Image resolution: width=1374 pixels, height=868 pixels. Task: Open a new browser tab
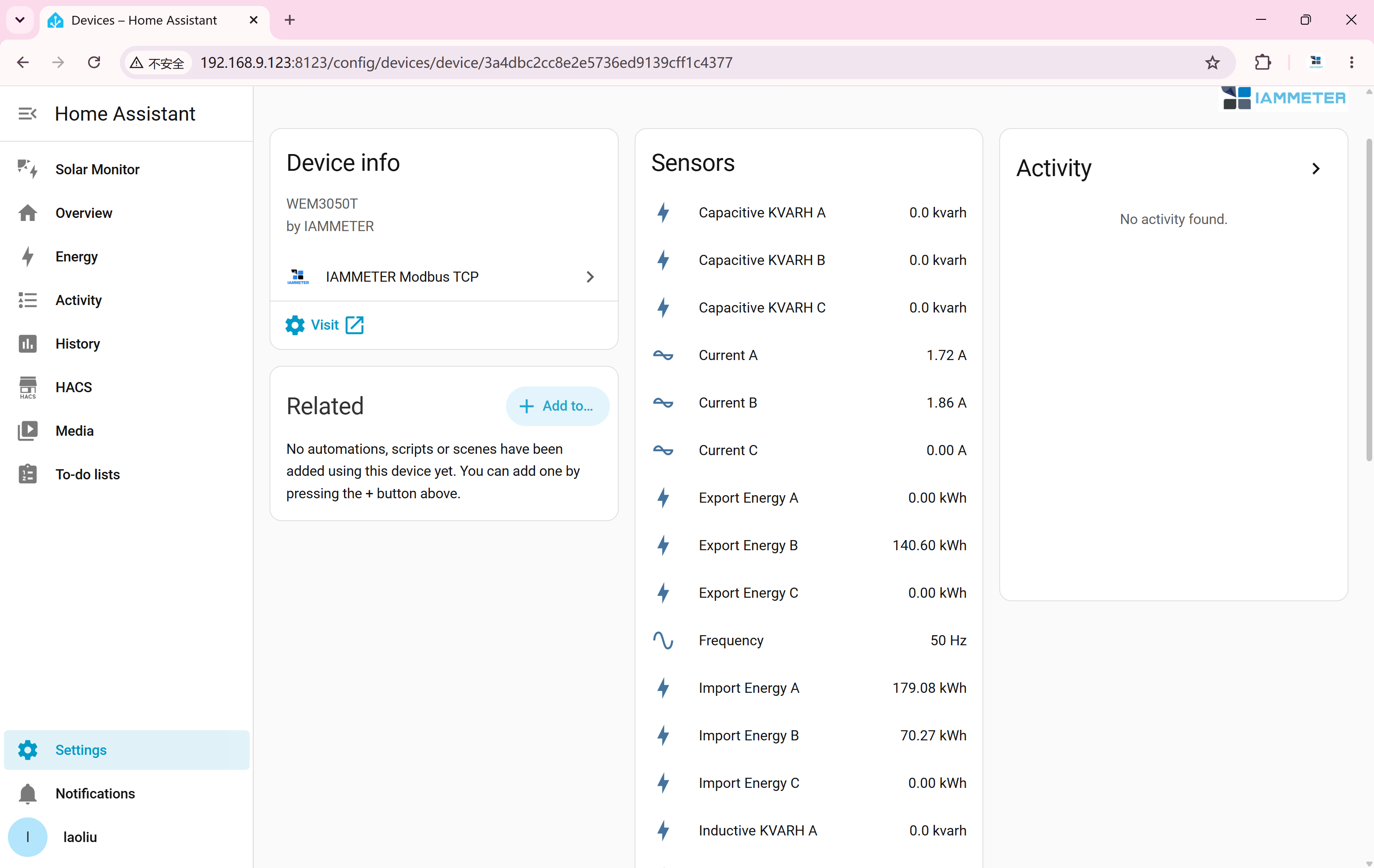pyautogui.click(x=290, y=20)
